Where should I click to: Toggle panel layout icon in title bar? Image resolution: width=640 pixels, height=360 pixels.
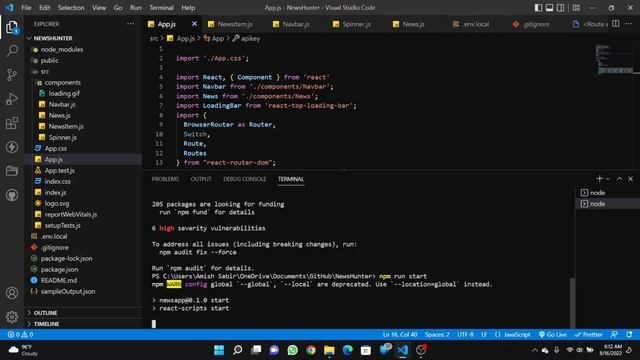pyautogui.click(x=549, y=8)
